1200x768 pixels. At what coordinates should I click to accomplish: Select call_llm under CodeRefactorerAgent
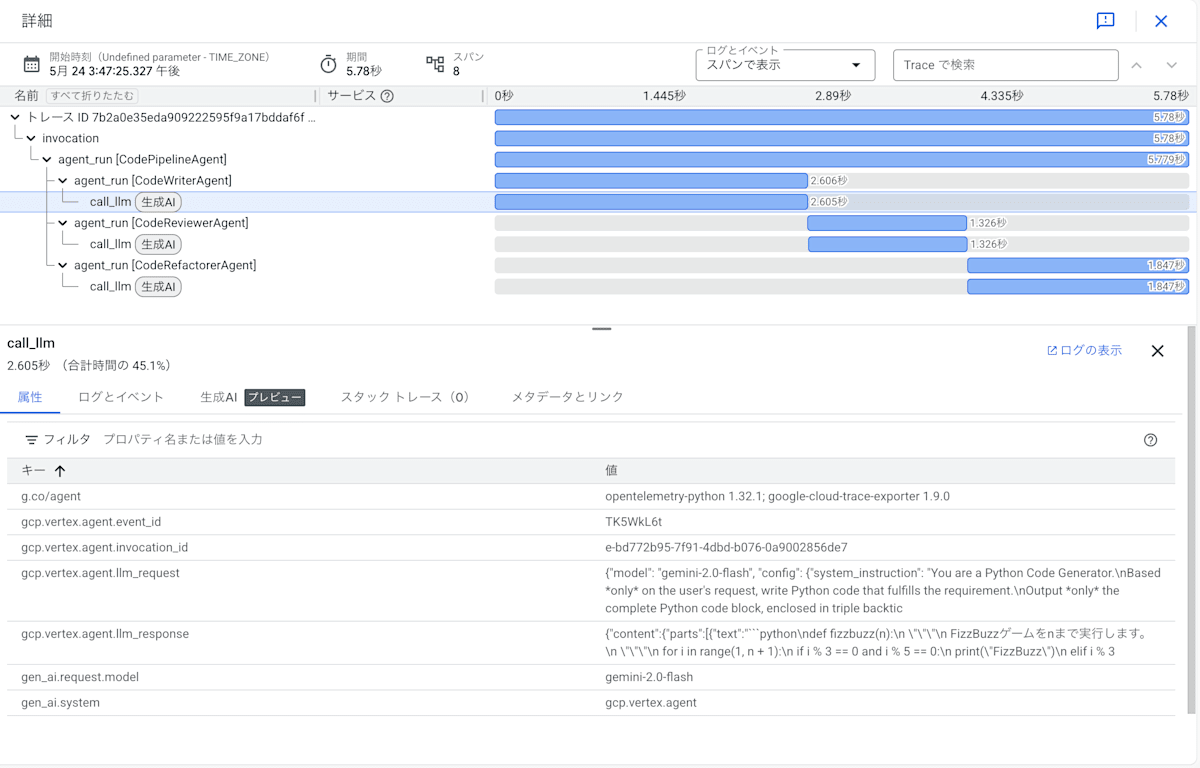(110, 286)
